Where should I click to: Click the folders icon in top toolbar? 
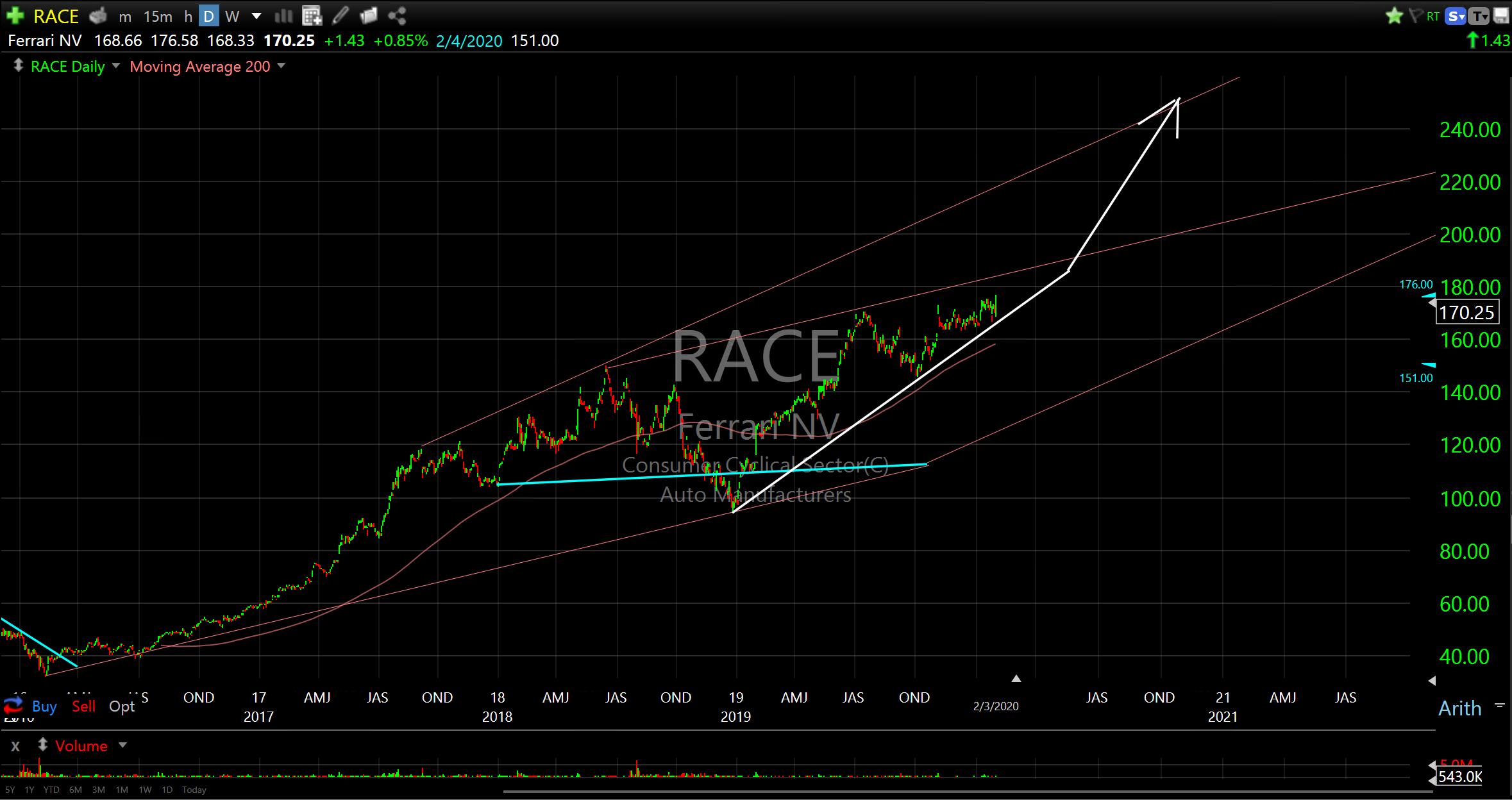click(369, 15)
